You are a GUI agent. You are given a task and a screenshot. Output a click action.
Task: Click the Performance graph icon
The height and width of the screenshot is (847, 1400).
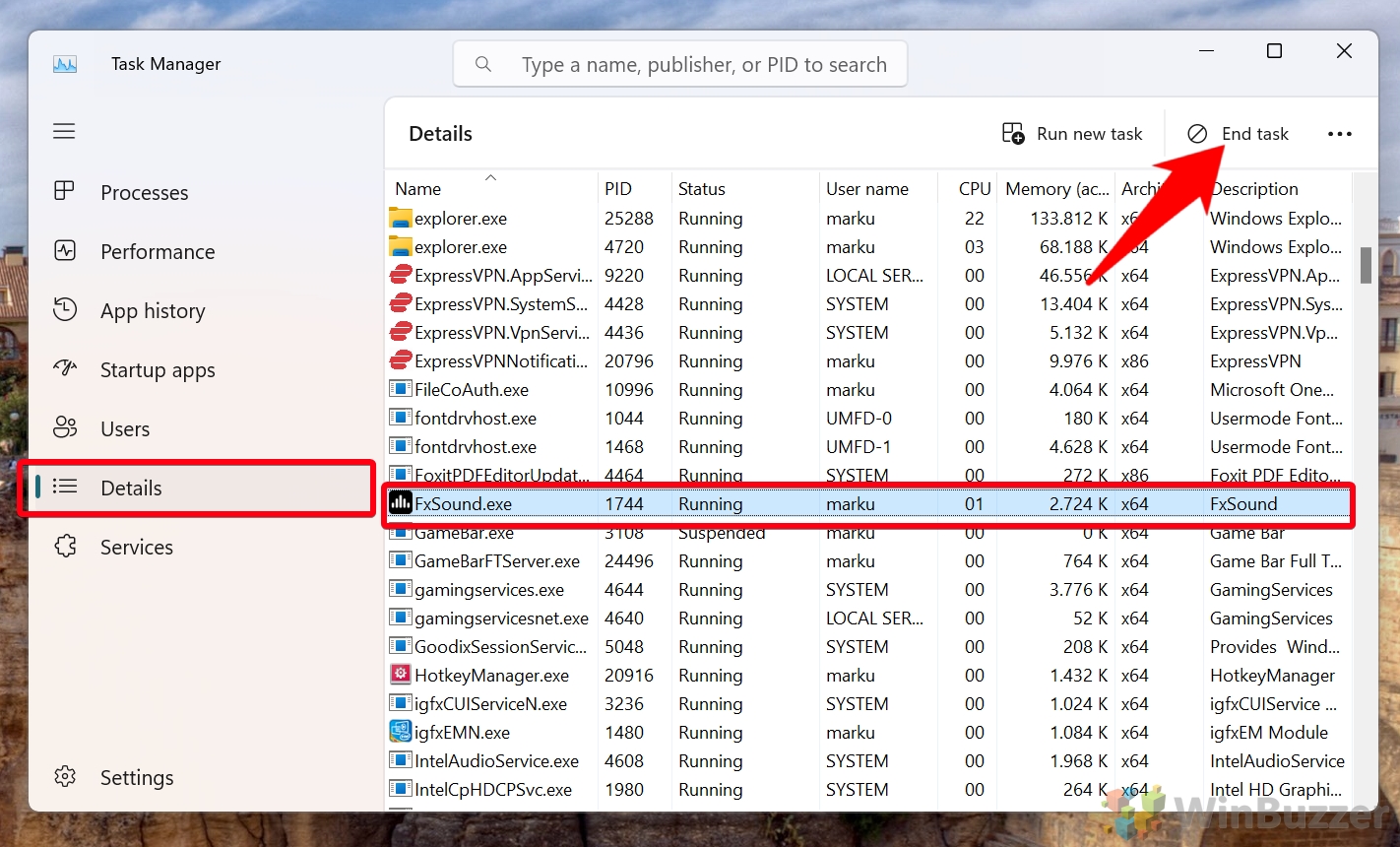pyautogui.click(x=65, y=250)
